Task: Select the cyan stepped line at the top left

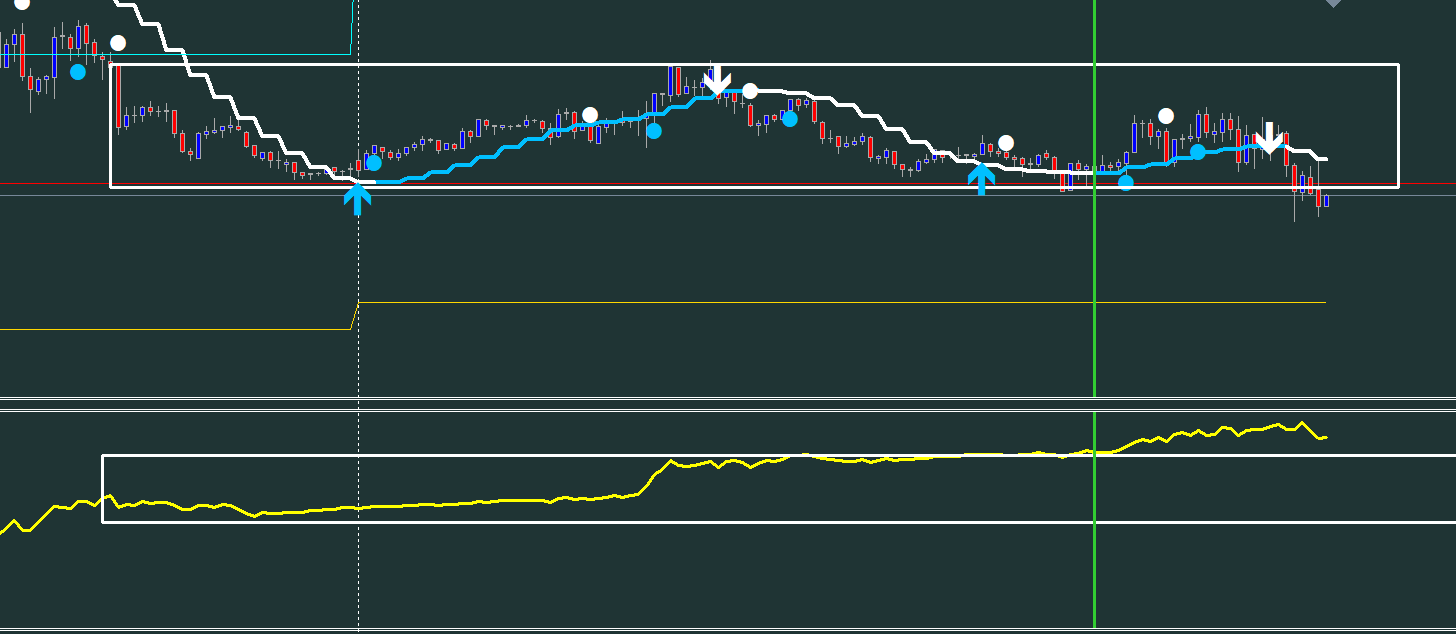Action: click(x=176, y=54)
